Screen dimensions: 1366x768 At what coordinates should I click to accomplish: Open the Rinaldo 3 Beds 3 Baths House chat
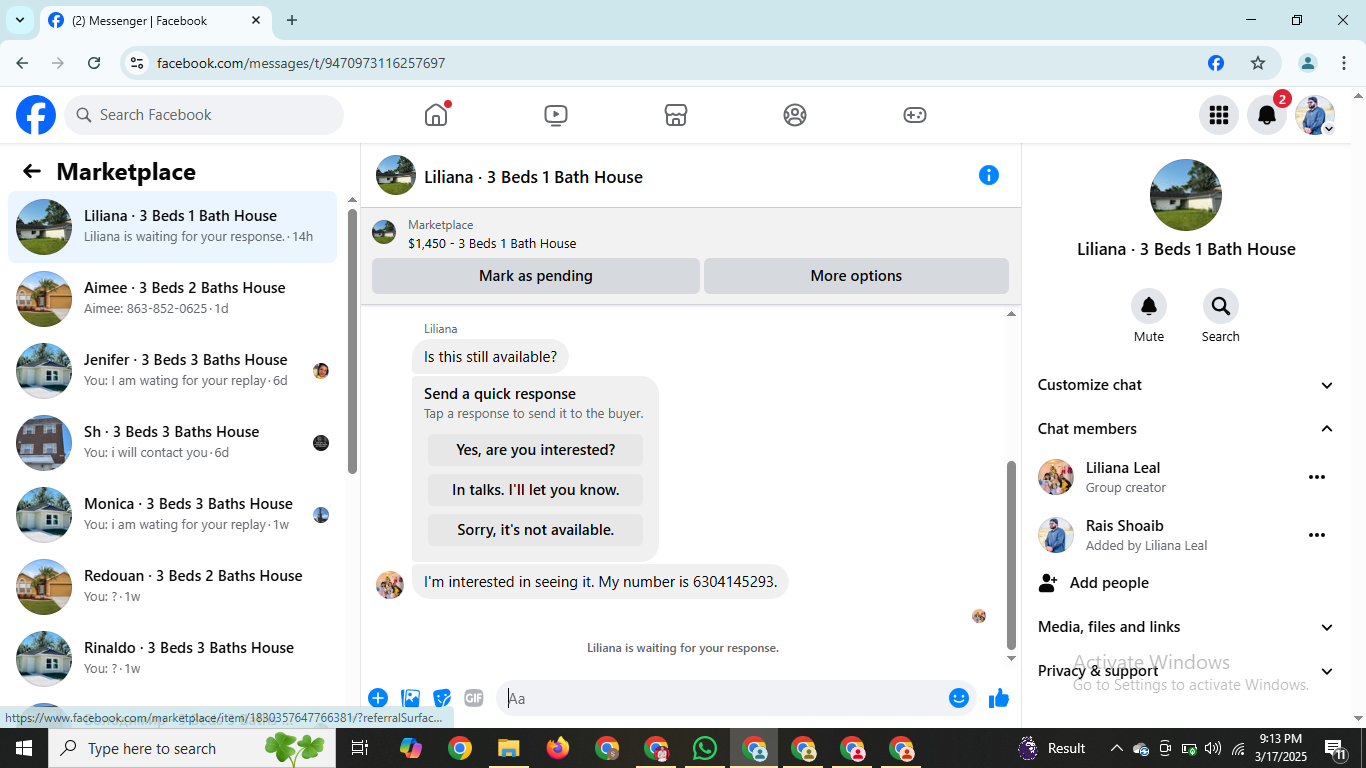[x=173, y=659]
